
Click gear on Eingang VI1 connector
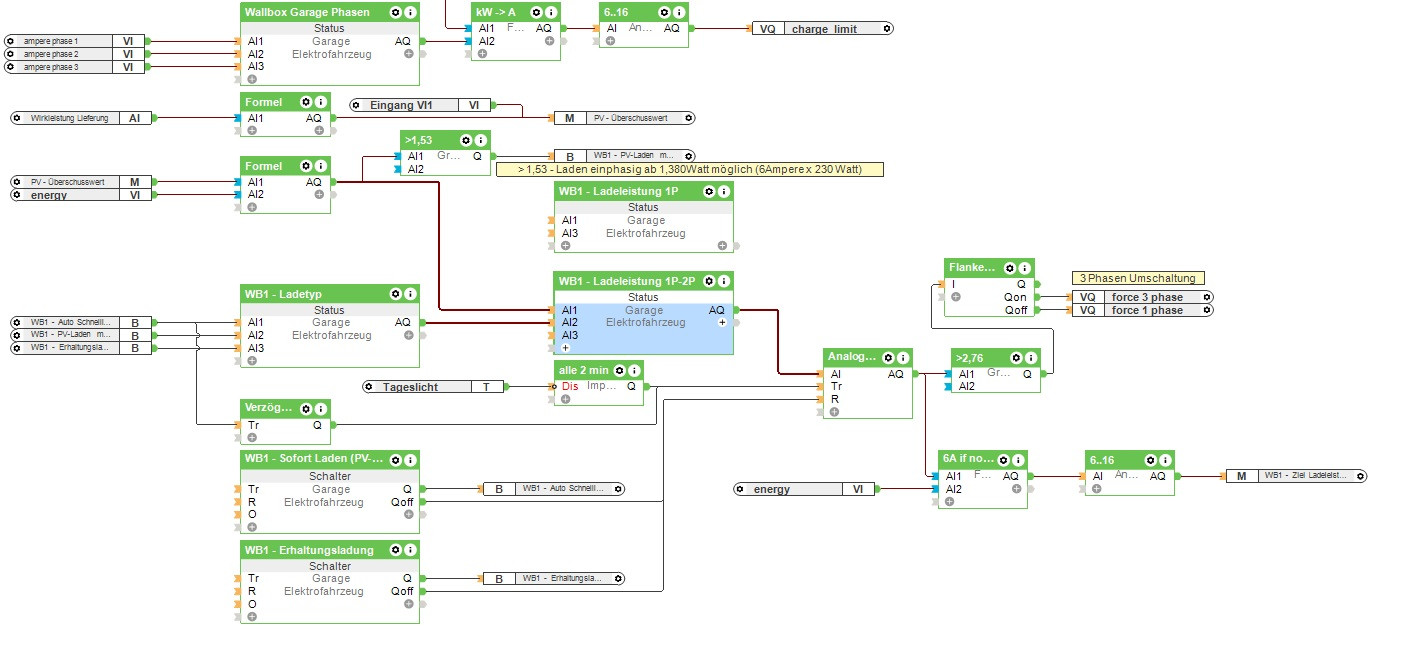pos(356,105)
